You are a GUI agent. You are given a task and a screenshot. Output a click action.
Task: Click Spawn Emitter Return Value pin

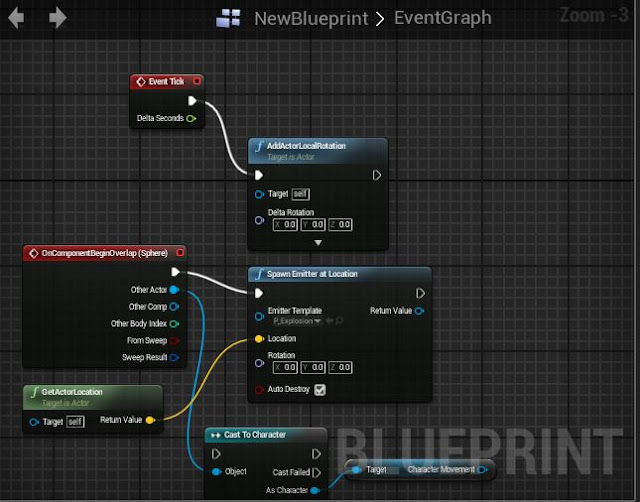click(x=419, y=311)
